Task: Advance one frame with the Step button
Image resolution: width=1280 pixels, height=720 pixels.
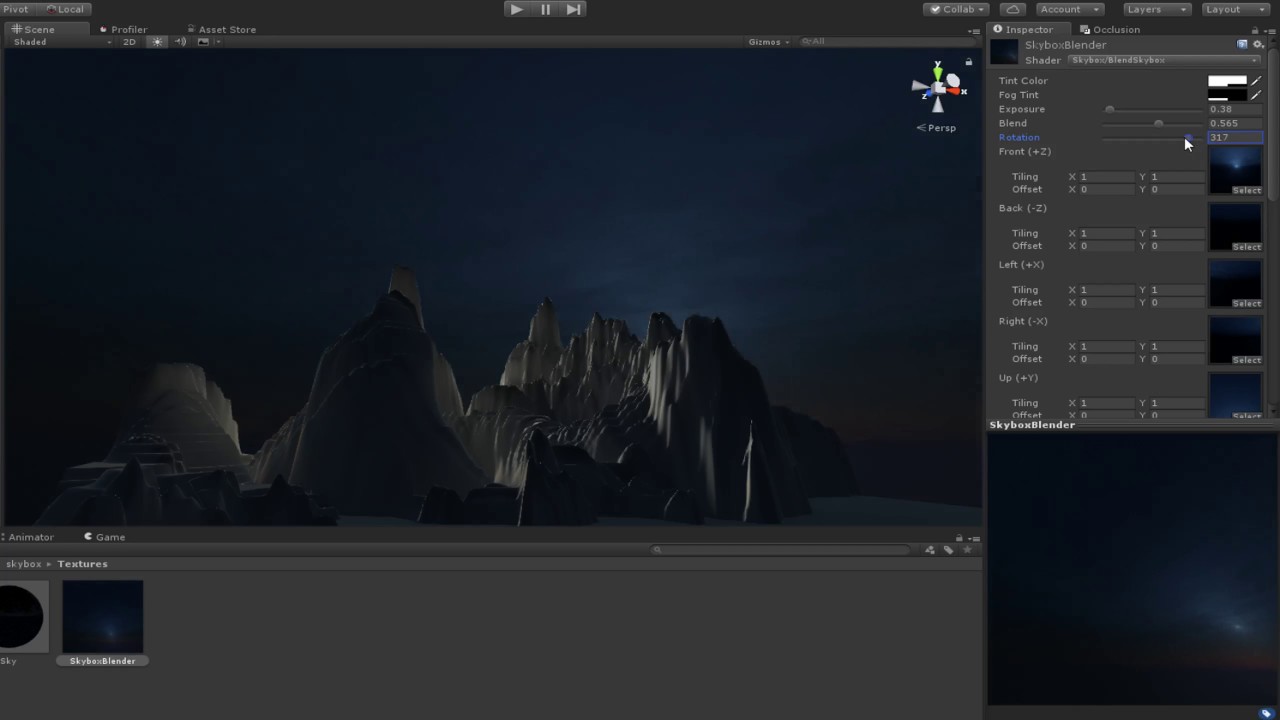Action: [573, 9]
